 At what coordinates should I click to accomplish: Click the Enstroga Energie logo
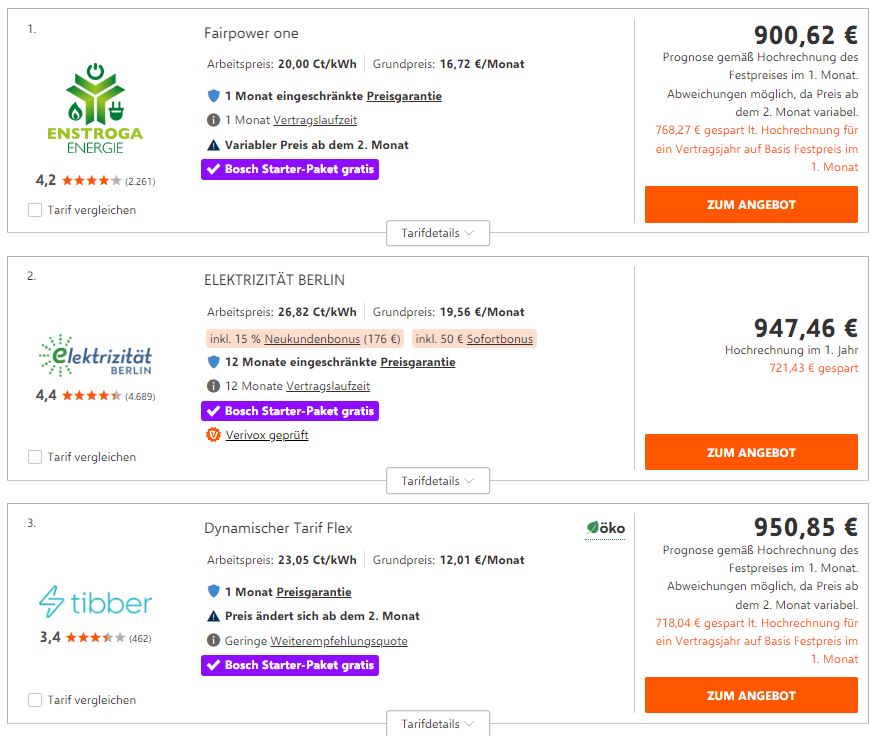tap(94, 109)
